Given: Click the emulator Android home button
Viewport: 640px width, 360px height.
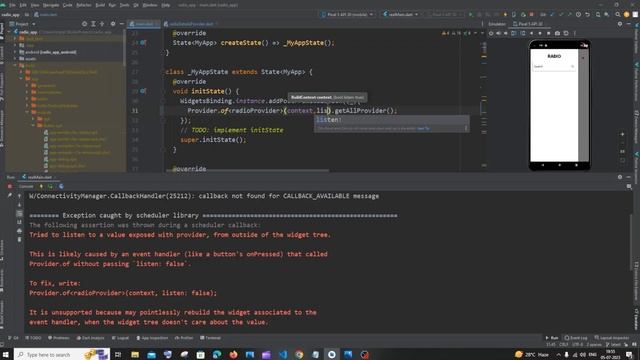Looking at the screenshot, I should point(560,165).
